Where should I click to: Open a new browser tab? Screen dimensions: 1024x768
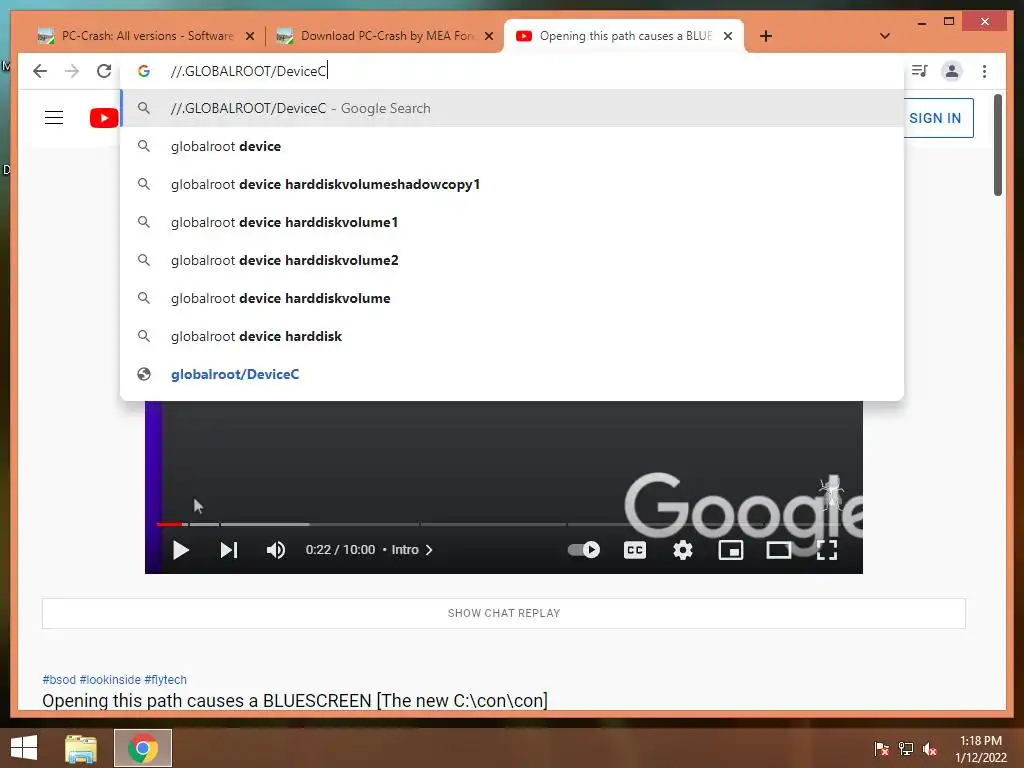766,36
